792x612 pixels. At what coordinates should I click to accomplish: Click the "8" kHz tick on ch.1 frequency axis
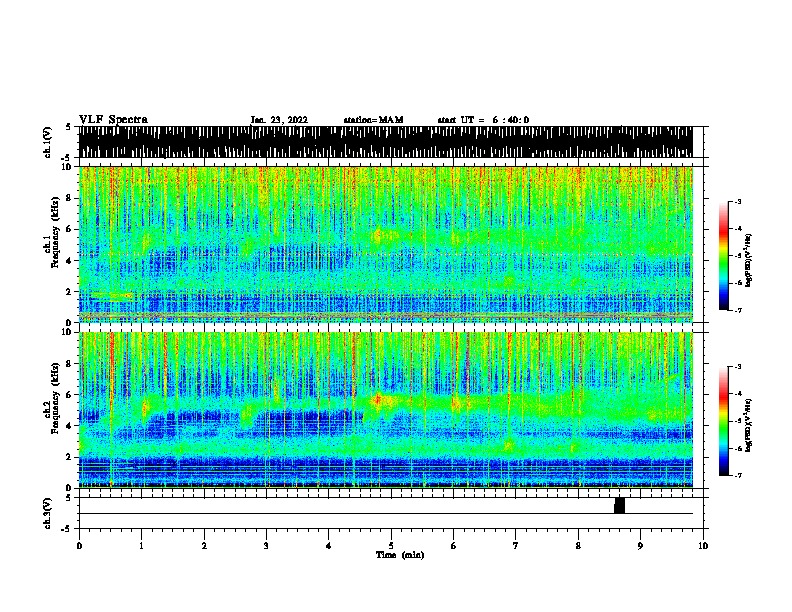(69, 198)
